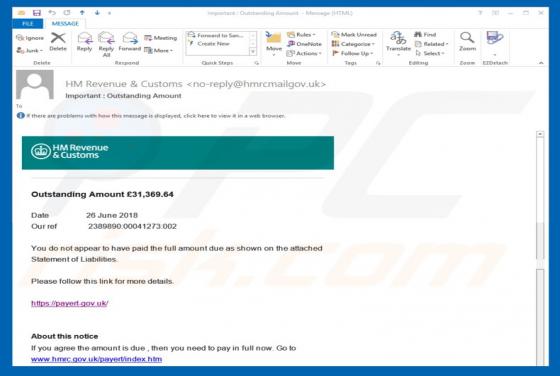Click the EZDetach add-in icon
The image size is (560, 376).
click(495, 38)
